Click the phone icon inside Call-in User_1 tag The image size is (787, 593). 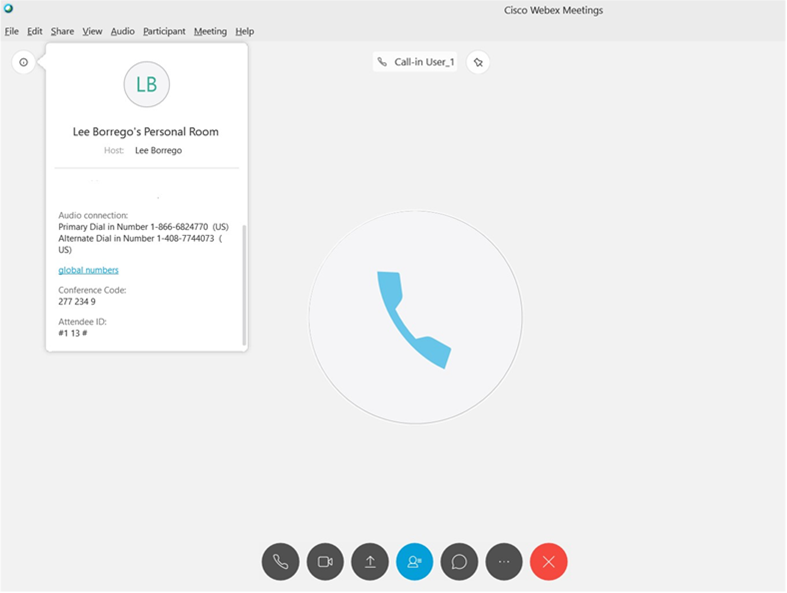[382, 62]
